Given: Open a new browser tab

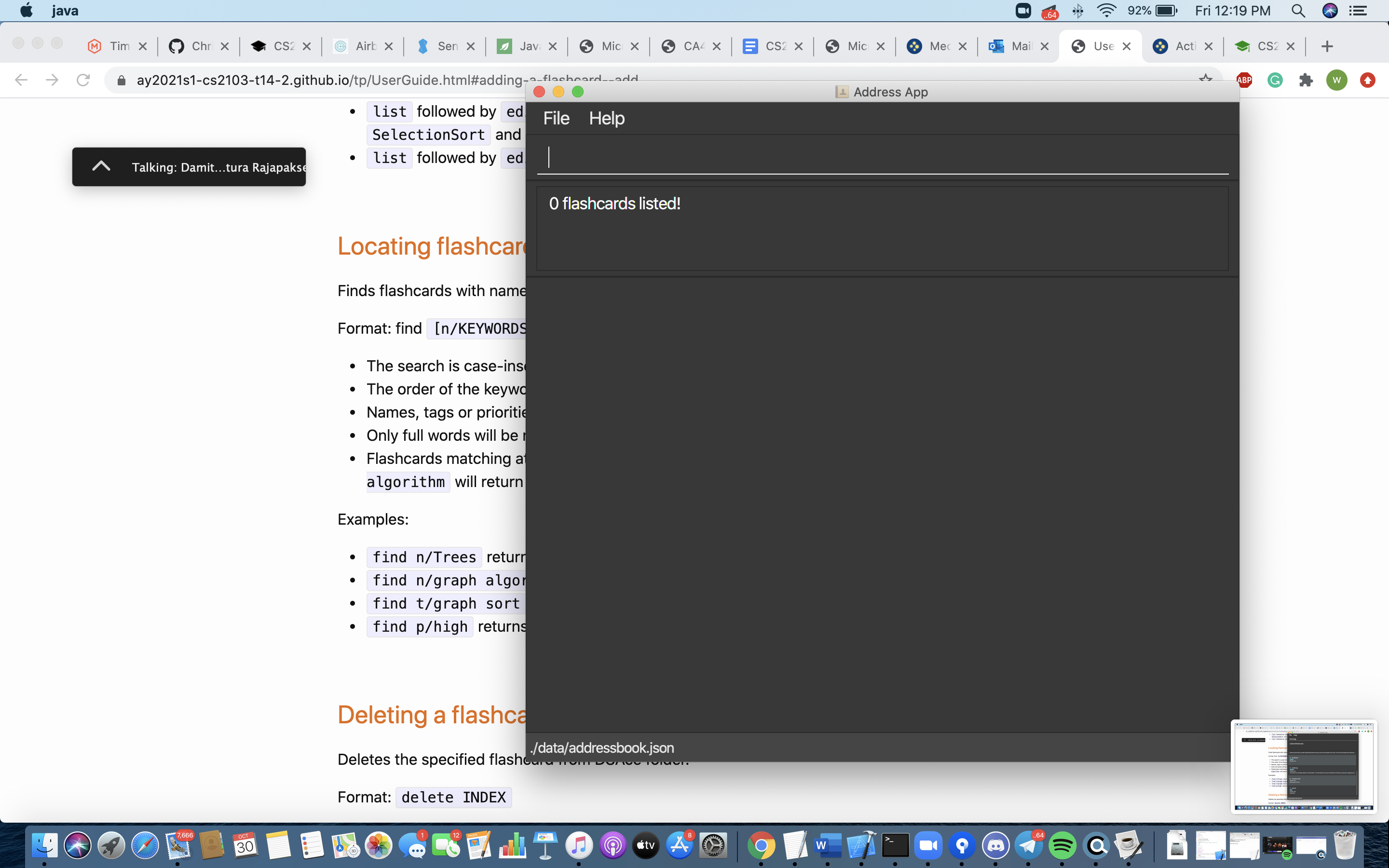Looking at the screenshot, I should [x=1326, y=46].
